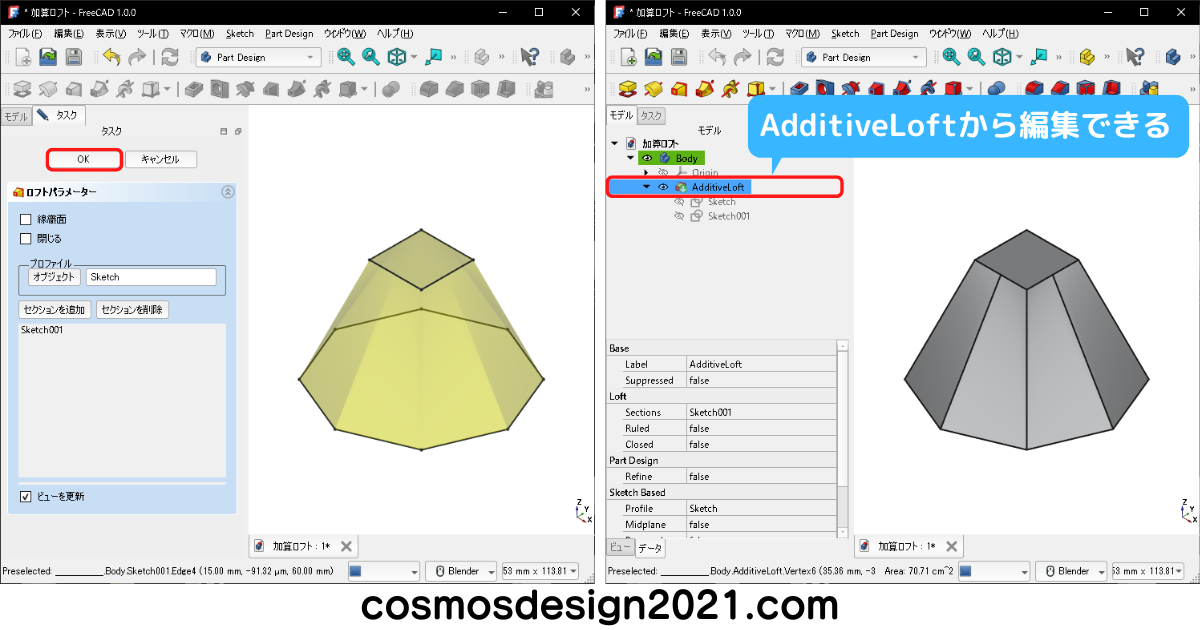This screenshot has width=1200, height=630.
Task: Toggle the eye icon beside Body
Action: [646, 158]
